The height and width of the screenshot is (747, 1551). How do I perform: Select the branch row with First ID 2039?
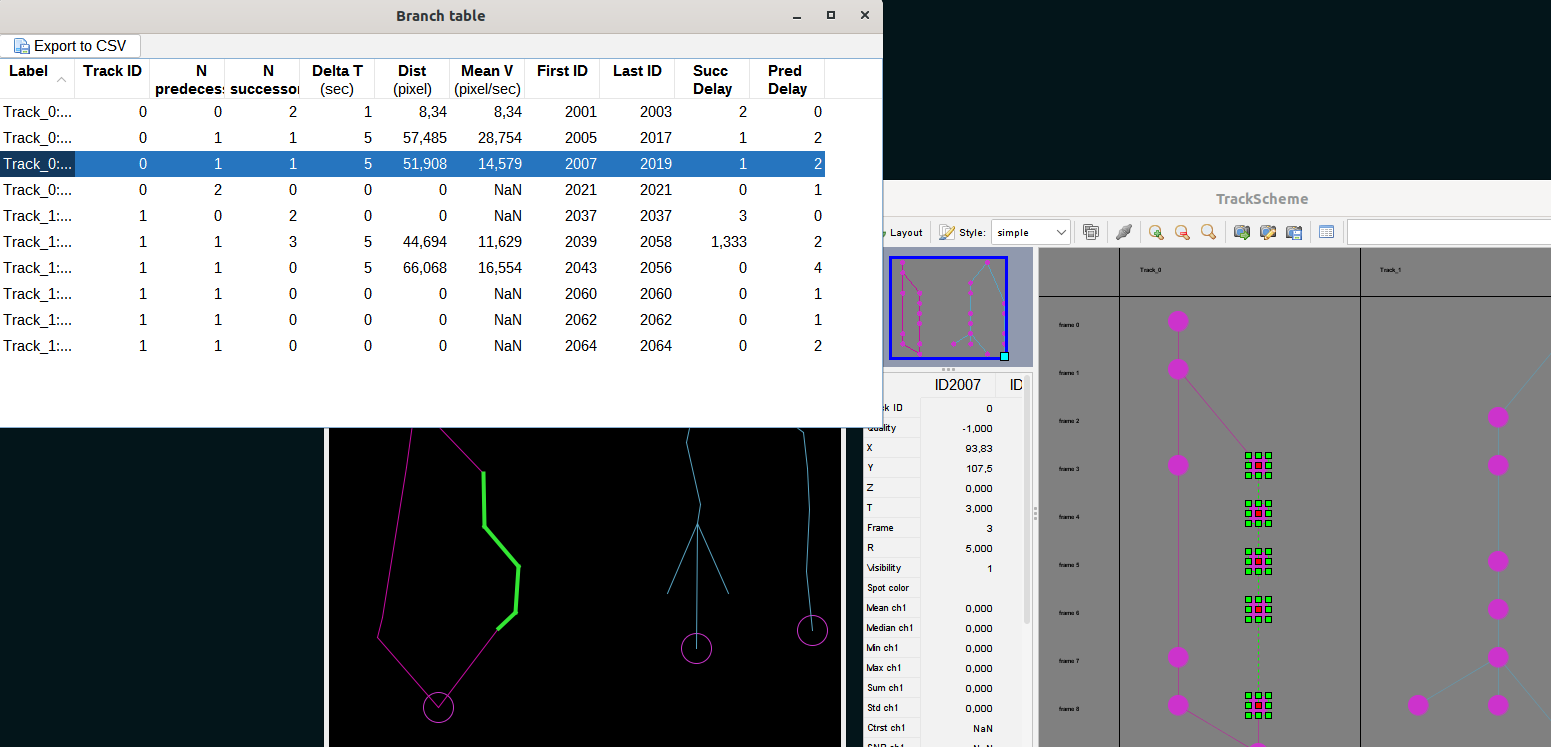[x=412, y=242]
